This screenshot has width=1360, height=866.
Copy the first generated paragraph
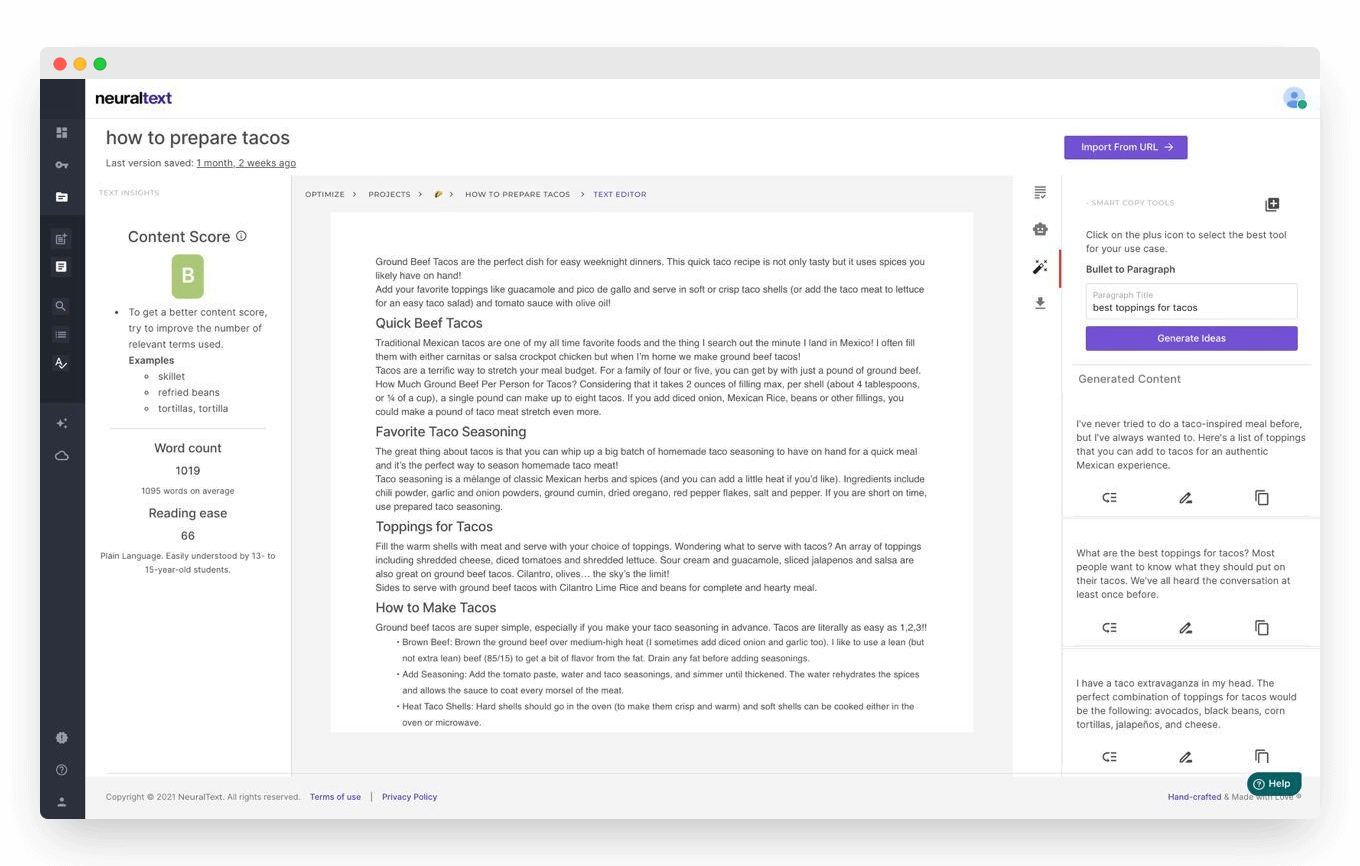1262,497
